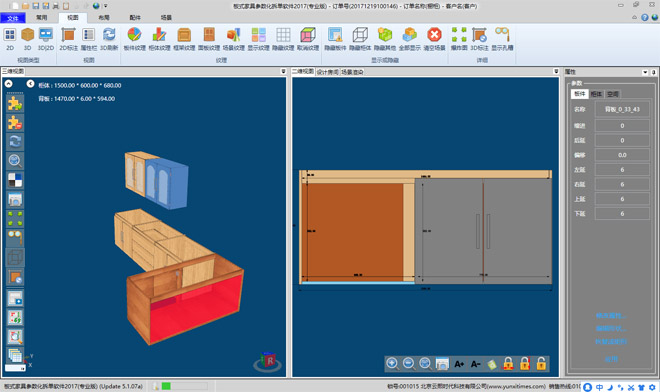Click the 修改属性 link

611,315
